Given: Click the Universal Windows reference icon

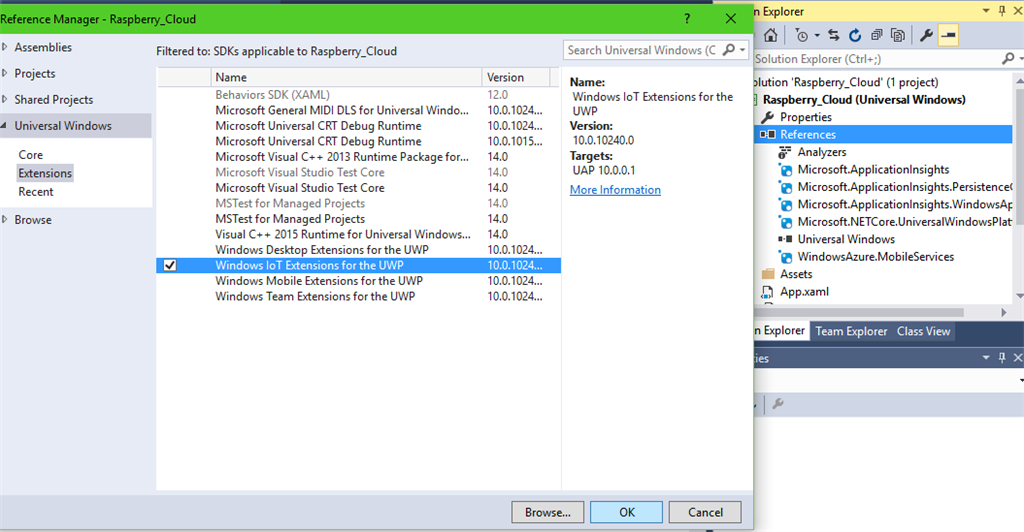Looking at the screenshot, I should 785,239.
